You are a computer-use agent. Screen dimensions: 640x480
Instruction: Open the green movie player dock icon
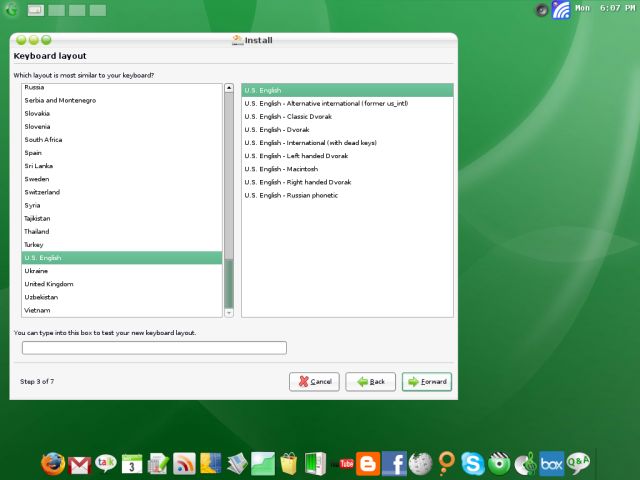pyautogui.click(x=499, y=464)
